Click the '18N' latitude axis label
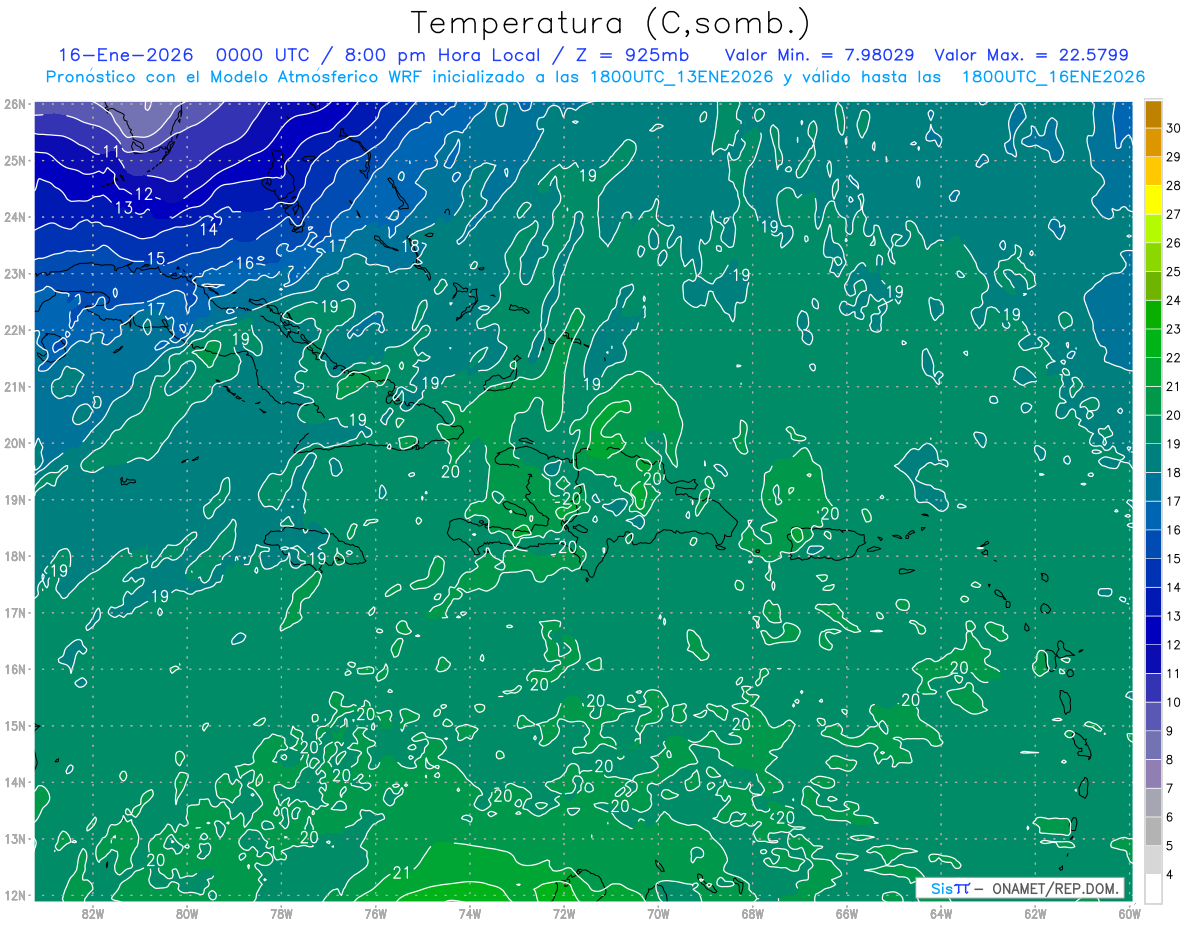Viewport: 1200px width, 927px height. [x=15, y=556]
